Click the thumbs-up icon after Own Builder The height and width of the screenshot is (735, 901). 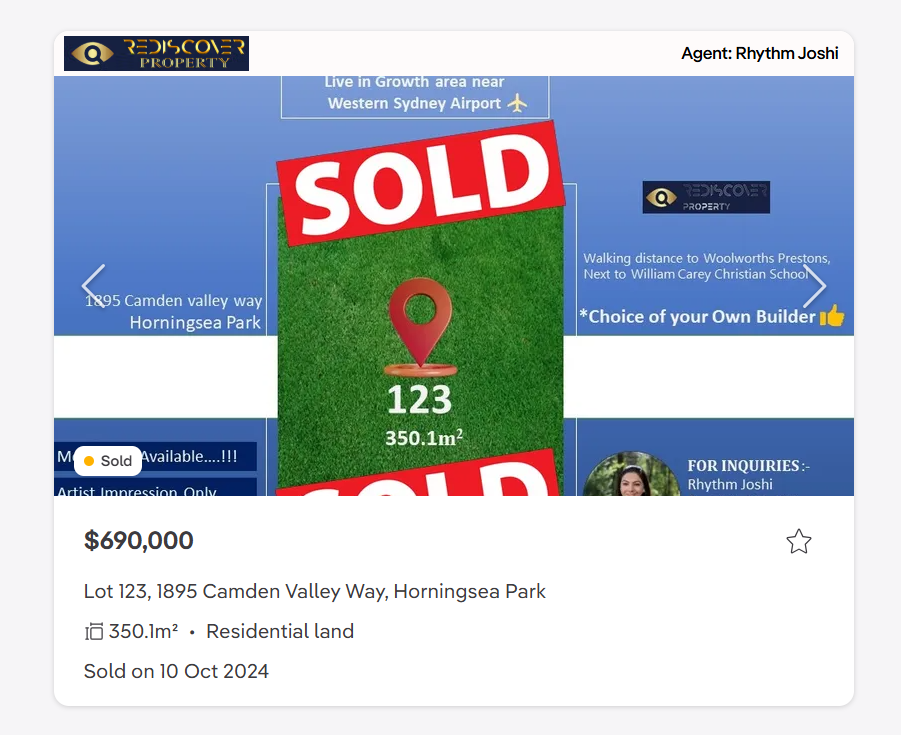pos(831,315)
